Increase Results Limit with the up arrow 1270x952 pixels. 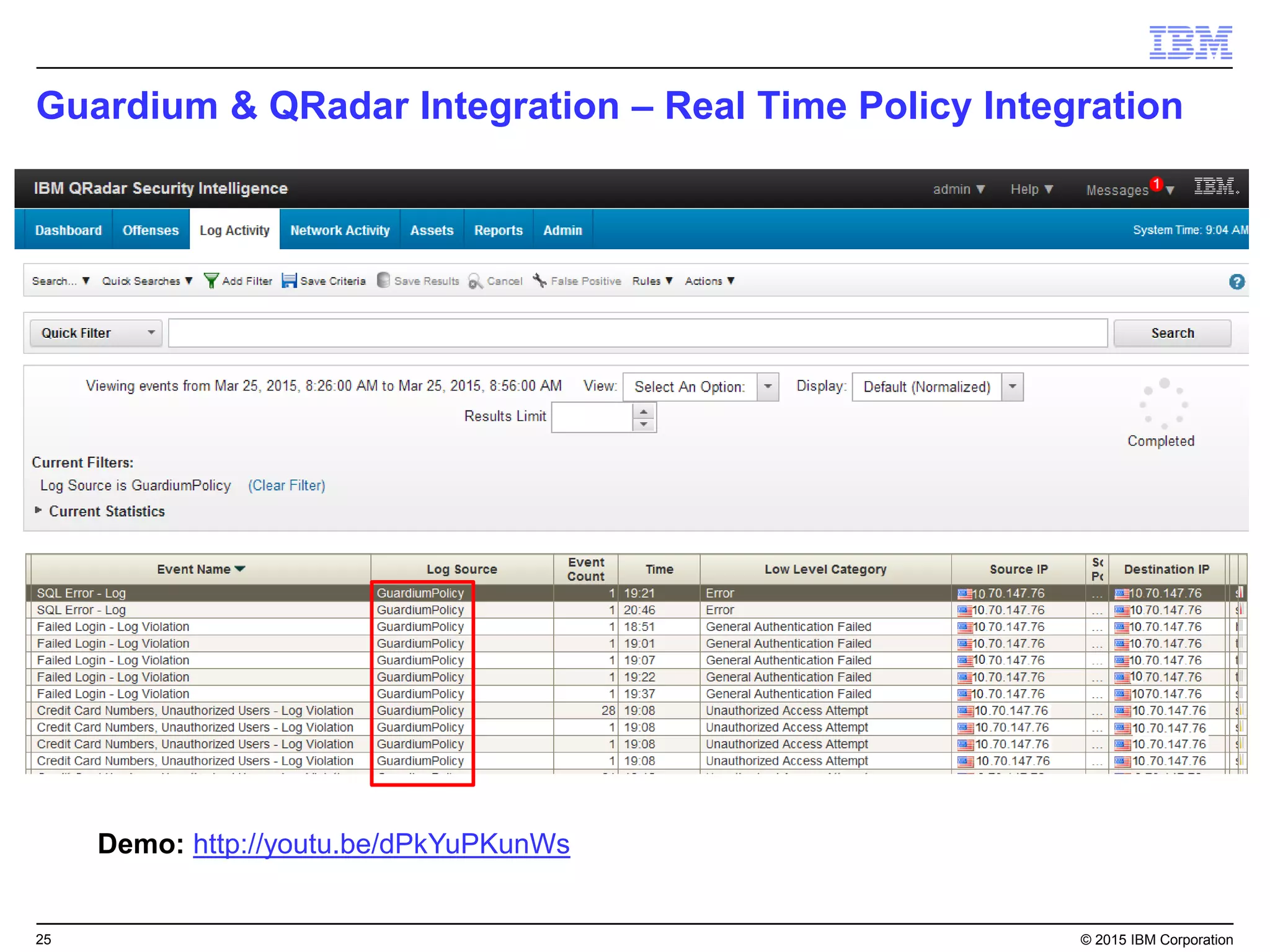coord(644,412)
